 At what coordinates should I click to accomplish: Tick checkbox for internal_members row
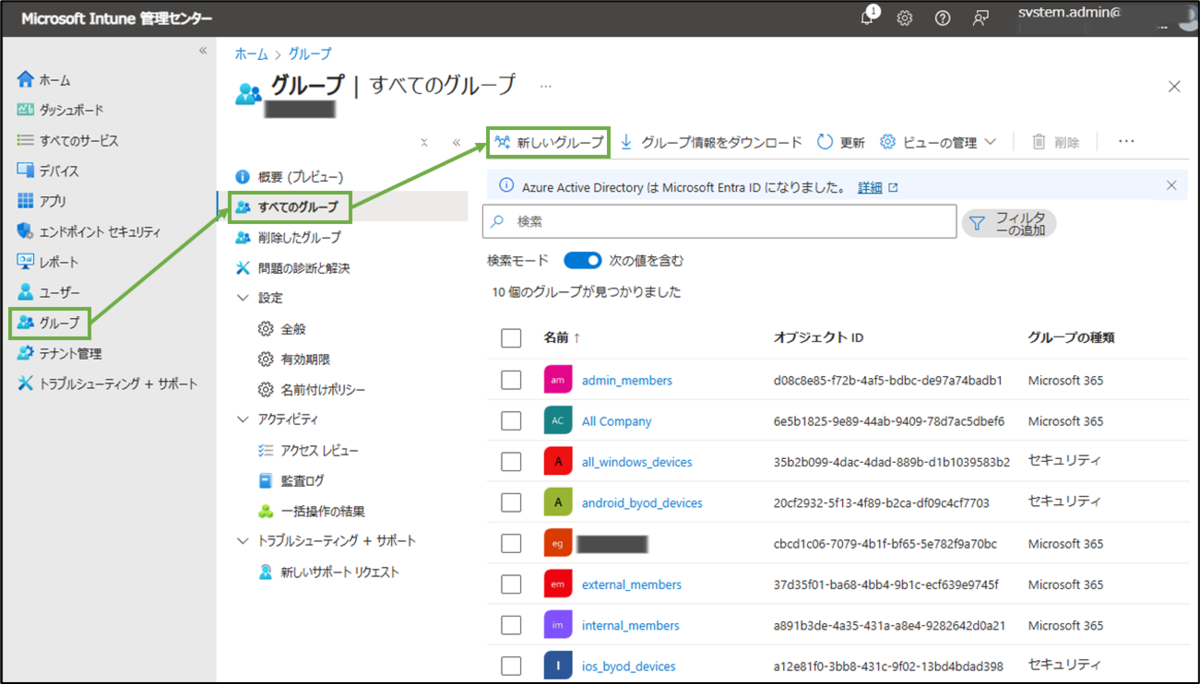pos(511,625)
